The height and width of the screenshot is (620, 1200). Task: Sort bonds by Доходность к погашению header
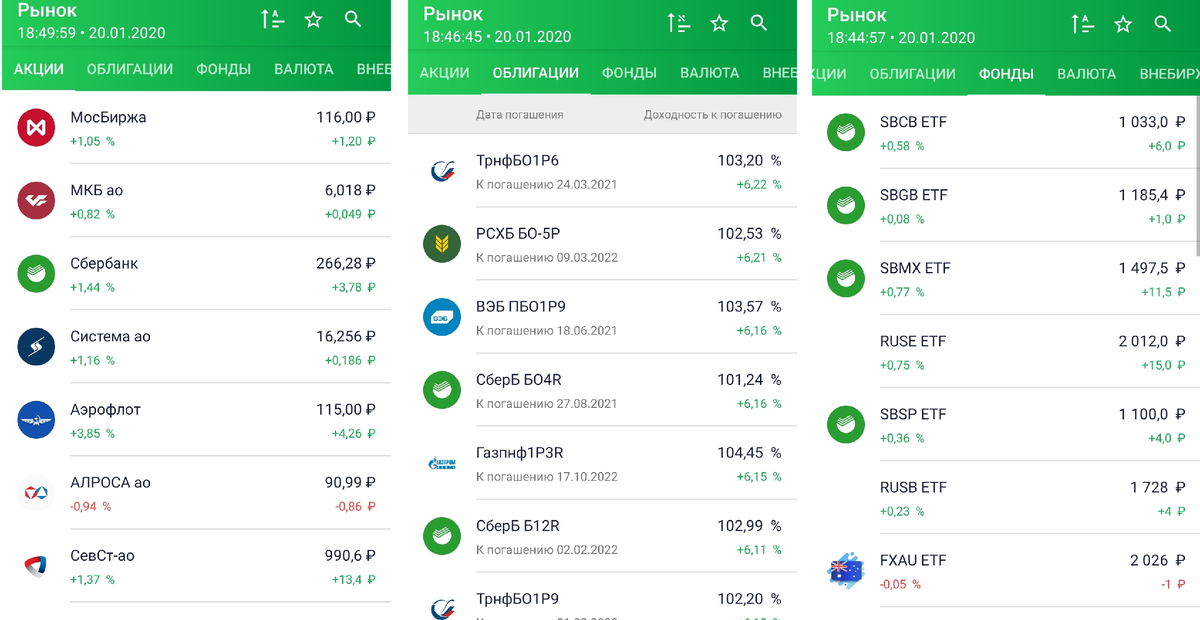coord(712,115)
